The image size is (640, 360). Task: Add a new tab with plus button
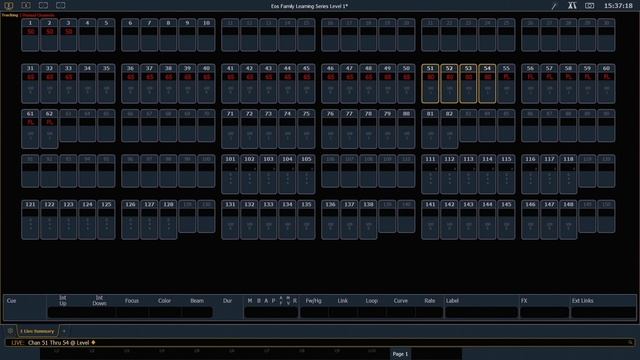64,331
